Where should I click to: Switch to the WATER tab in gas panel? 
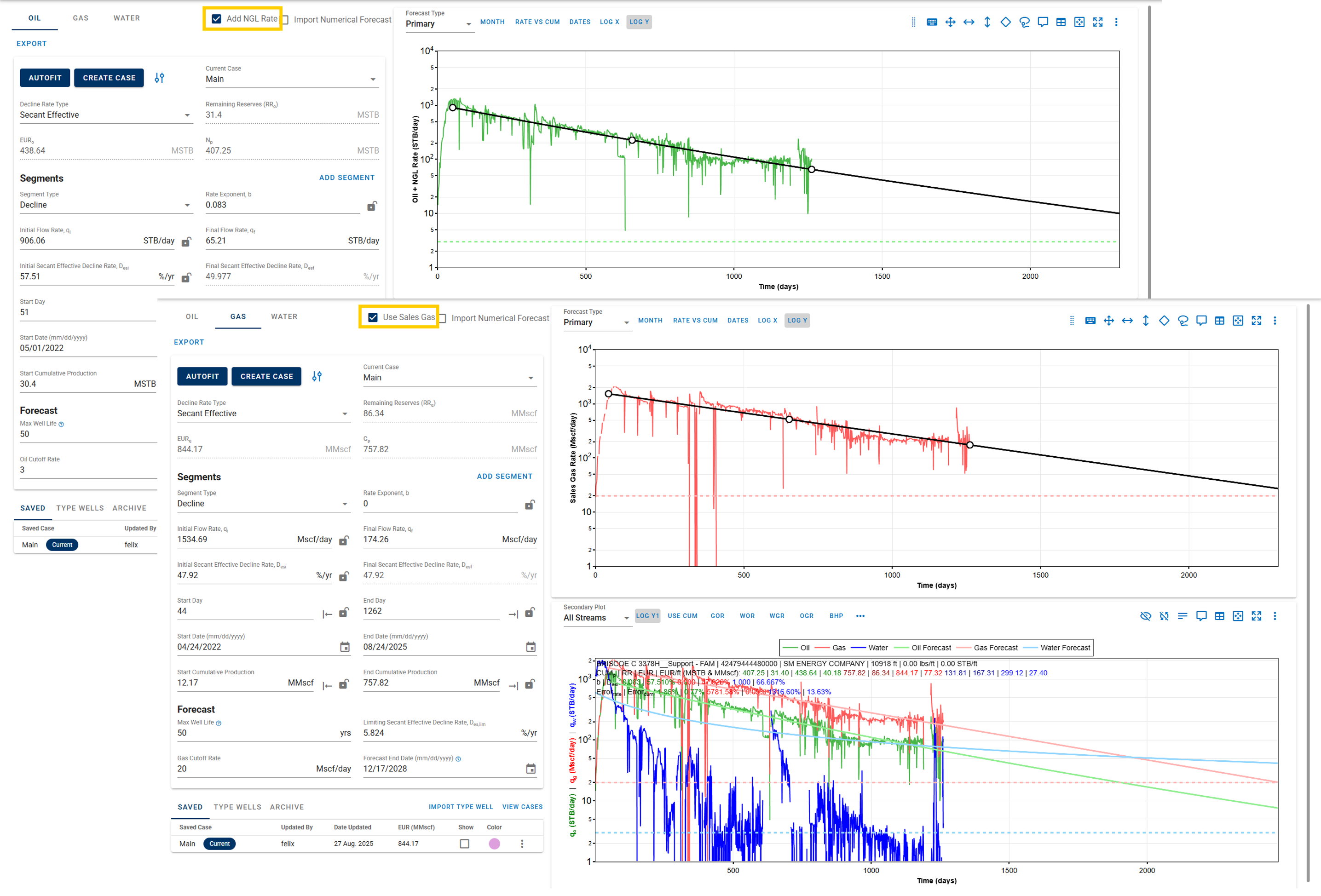284,316
